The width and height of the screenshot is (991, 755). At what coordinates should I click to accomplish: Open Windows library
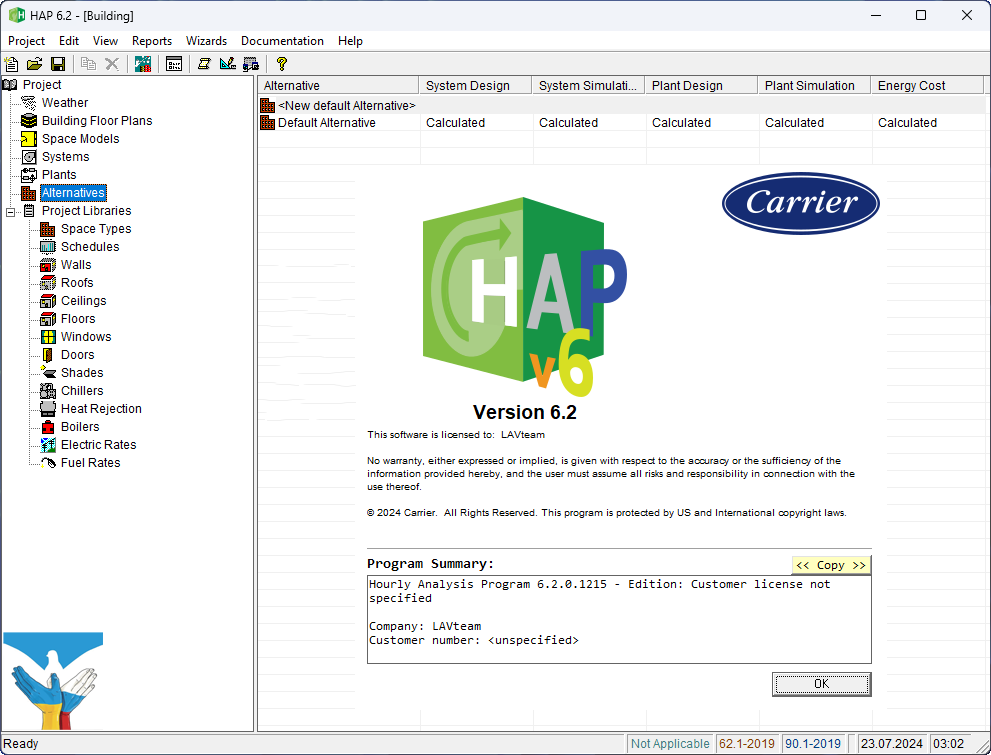[x=85, y=337]
